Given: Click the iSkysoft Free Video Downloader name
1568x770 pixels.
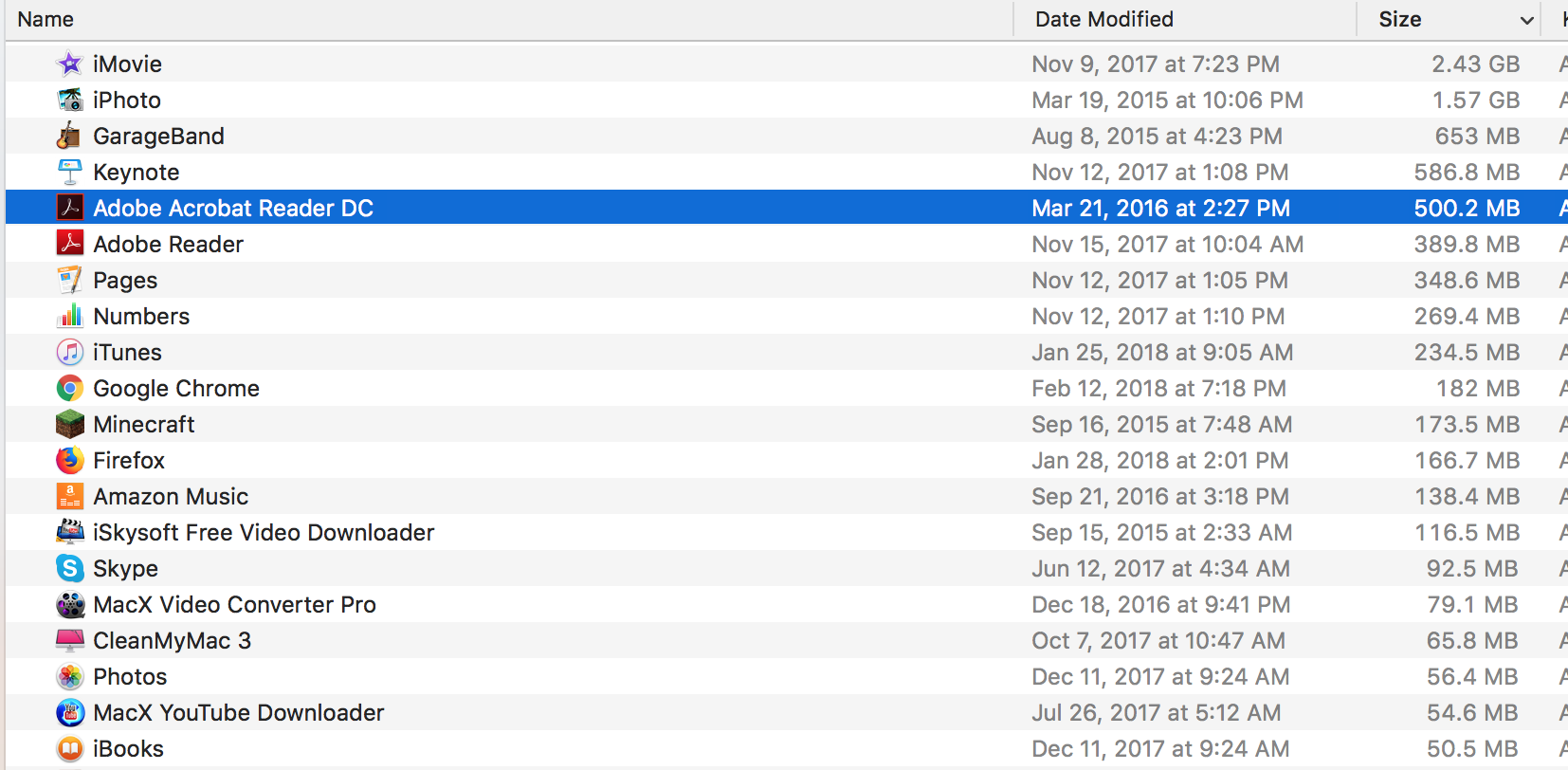Looking at the screenshot, I should 264,532.
